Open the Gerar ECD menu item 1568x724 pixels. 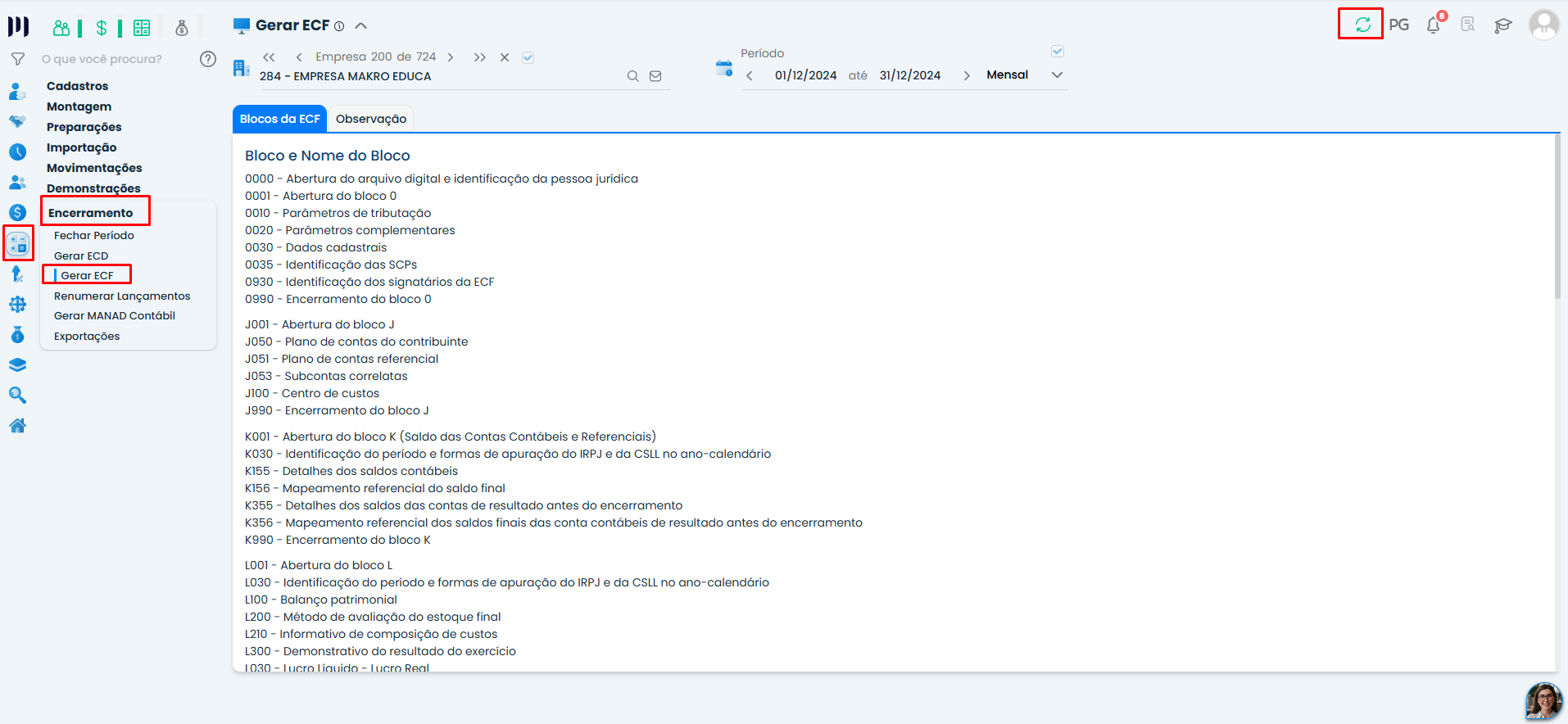[x=81, y=256]
